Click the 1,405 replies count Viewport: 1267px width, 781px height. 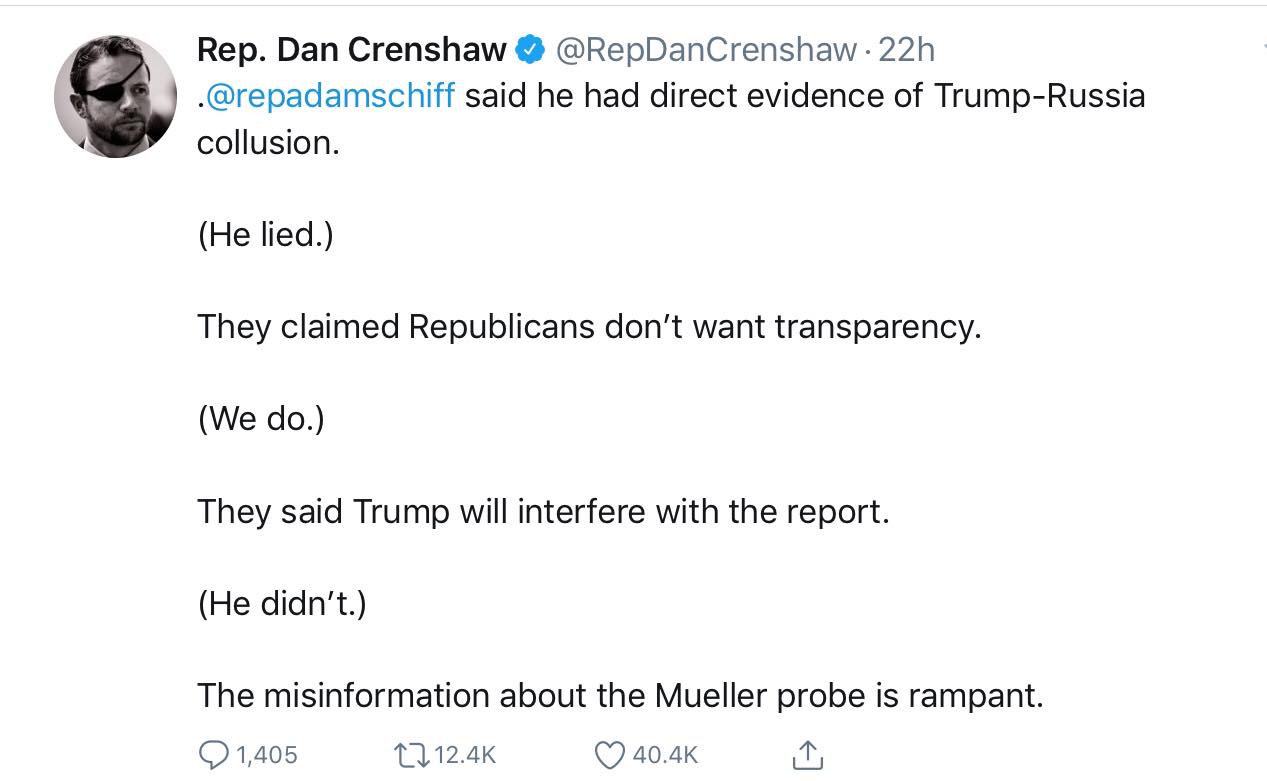click(x=267, y=754)
